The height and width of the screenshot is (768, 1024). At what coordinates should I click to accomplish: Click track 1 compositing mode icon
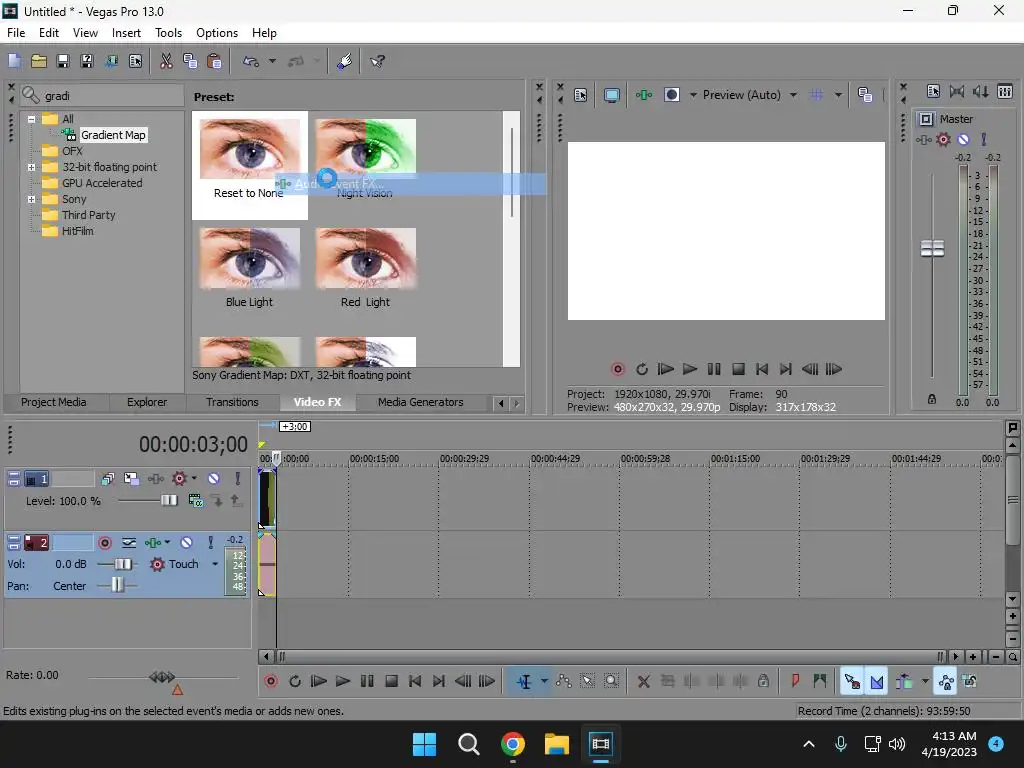pos(195,501)
